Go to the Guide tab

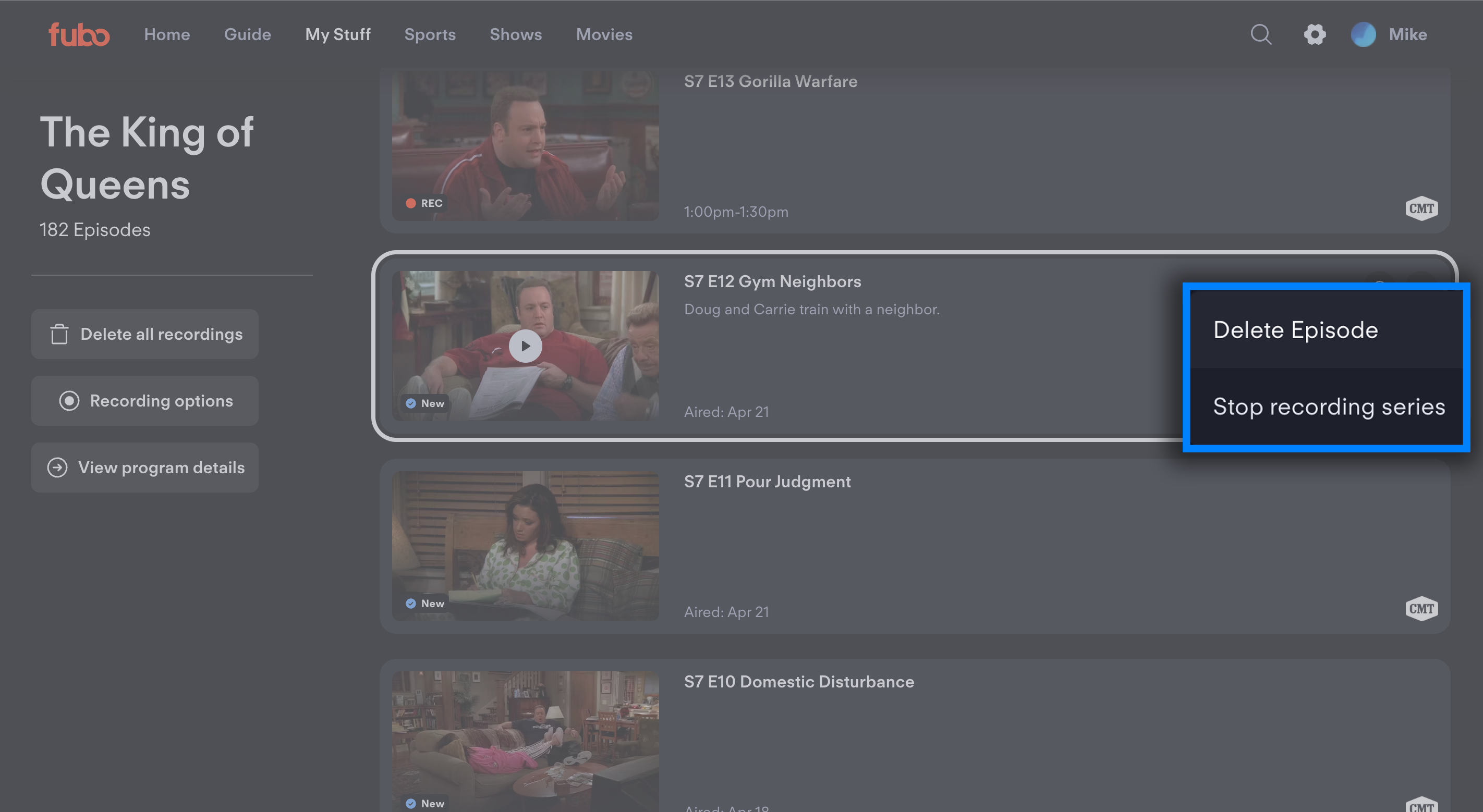coord(248,34)
